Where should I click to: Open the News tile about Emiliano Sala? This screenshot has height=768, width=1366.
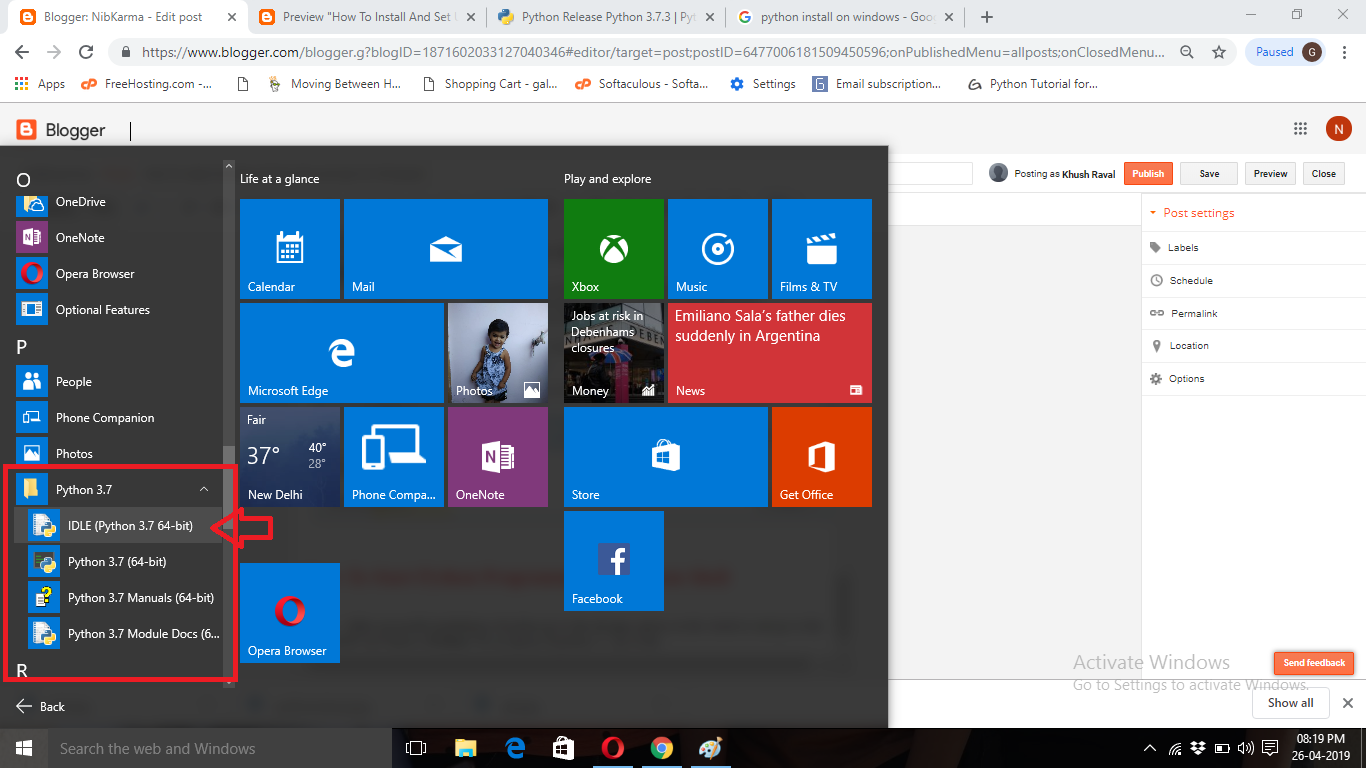coord(770,353)
